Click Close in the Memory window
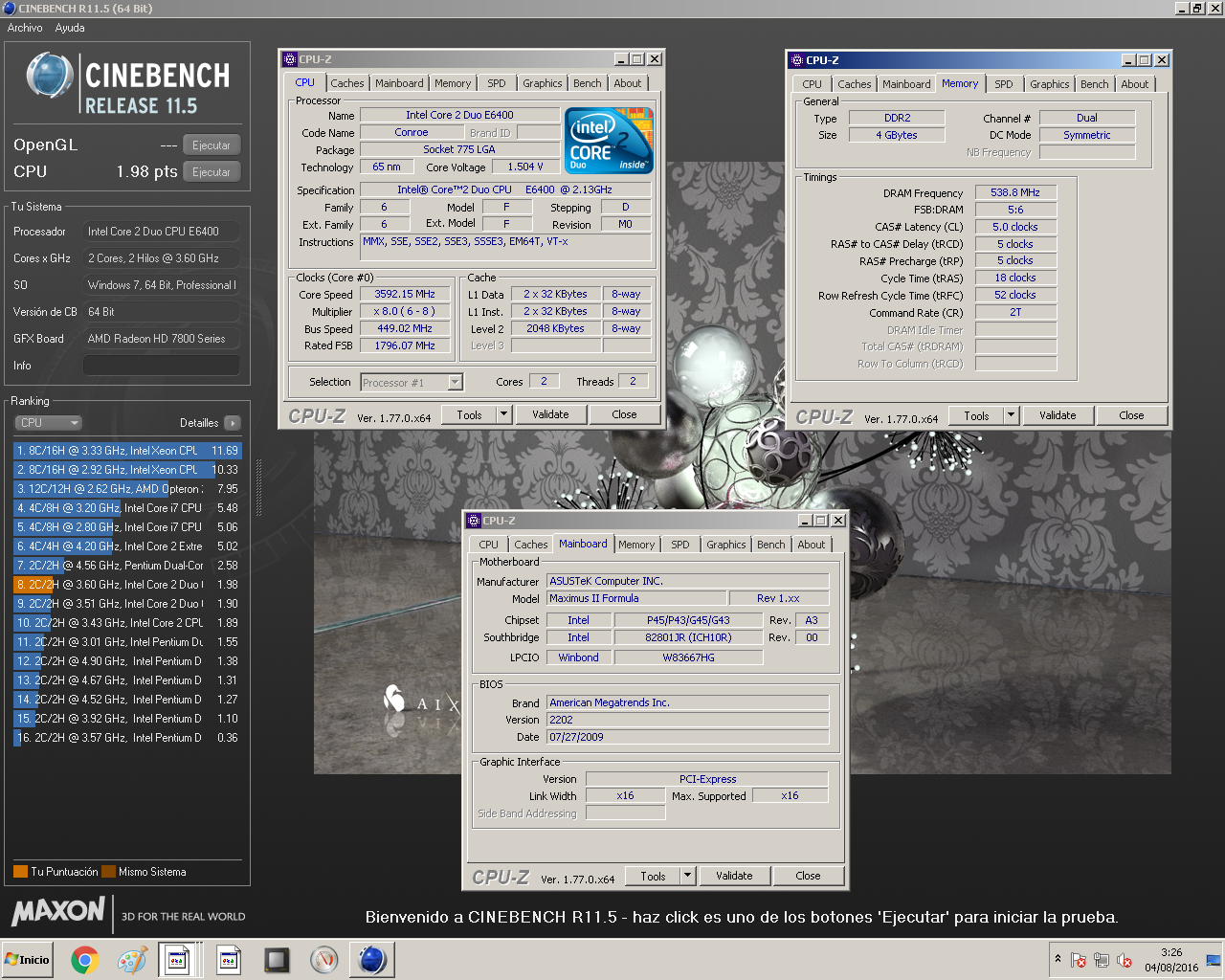The image size is (1225, 980). point(1131,415)
